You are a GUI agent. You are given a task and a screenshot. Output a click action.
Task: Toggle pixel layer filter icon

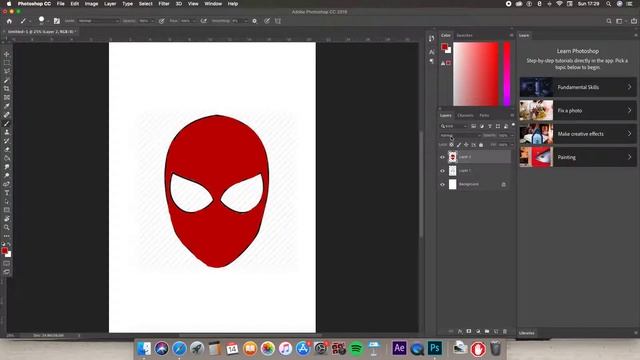(x=473, y=126)
